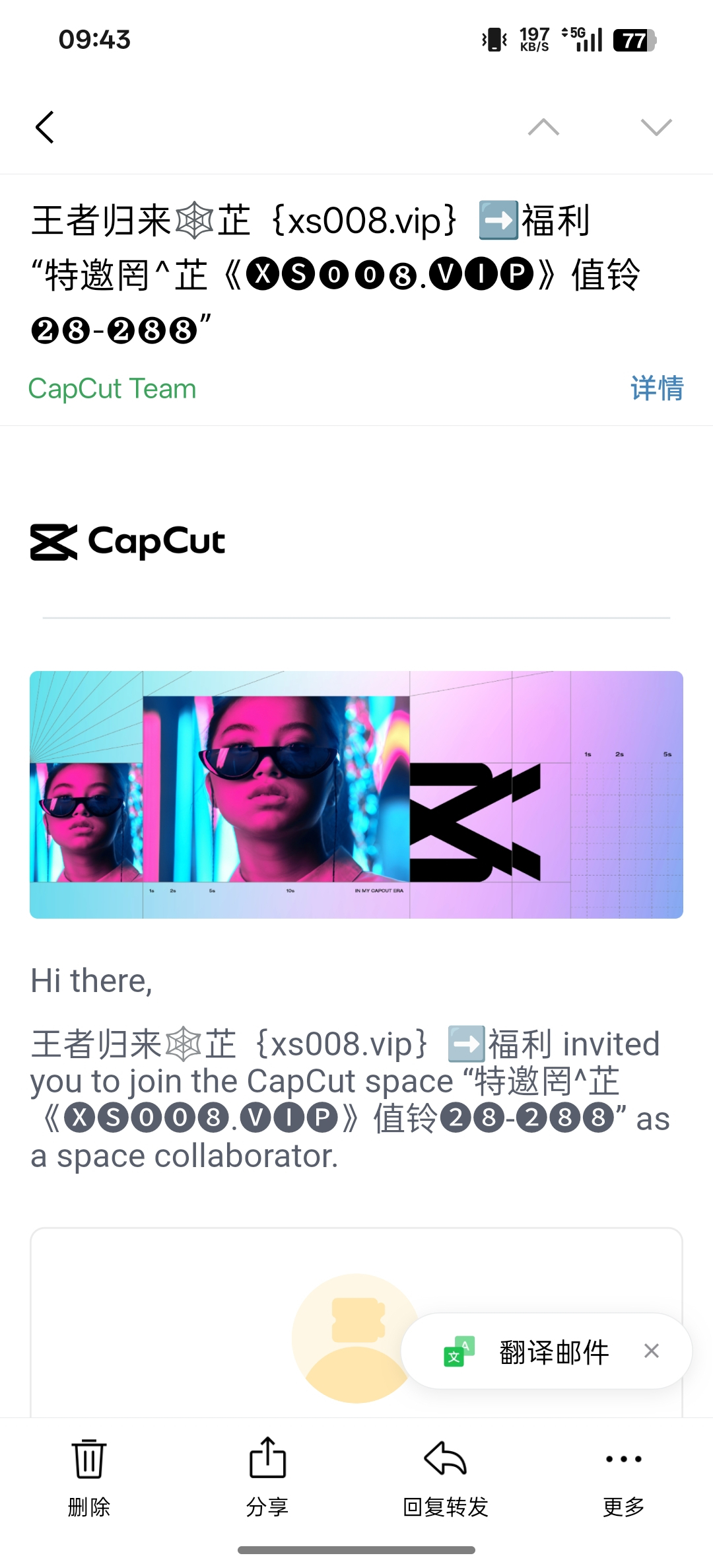Tap the yellow avatar profile image

[x=356, y=1338]
